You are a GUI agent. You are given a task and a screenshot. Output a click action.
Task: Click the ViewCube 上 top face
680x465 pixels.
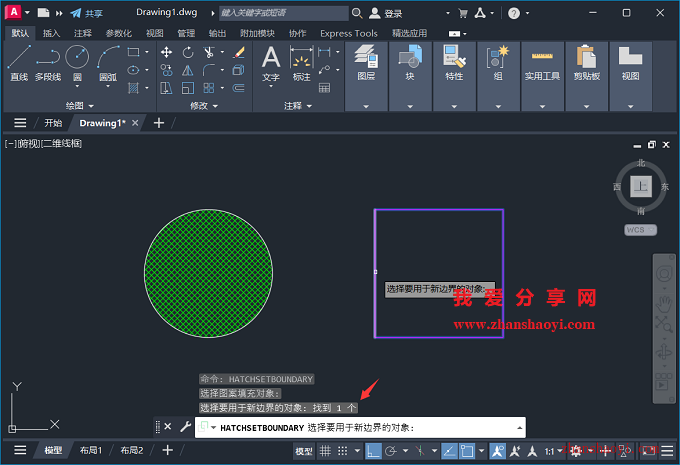click(641, 187)
